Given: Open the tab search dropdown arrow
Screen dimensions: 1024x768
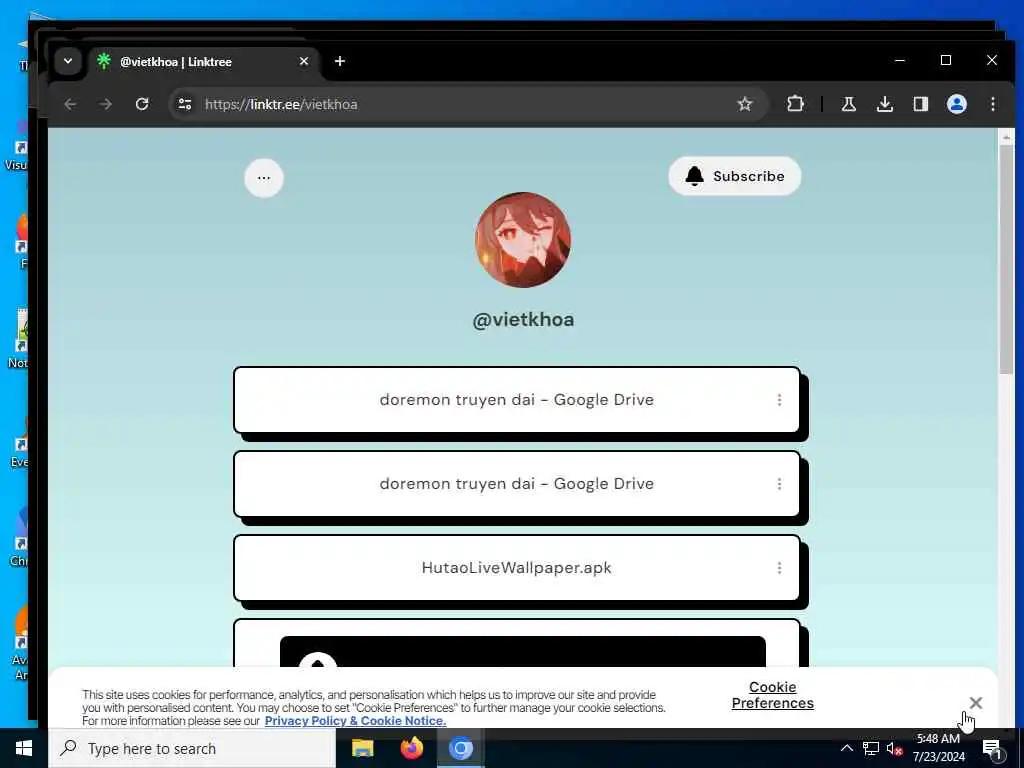Looking at the screenshot, I should pos(68,61).
